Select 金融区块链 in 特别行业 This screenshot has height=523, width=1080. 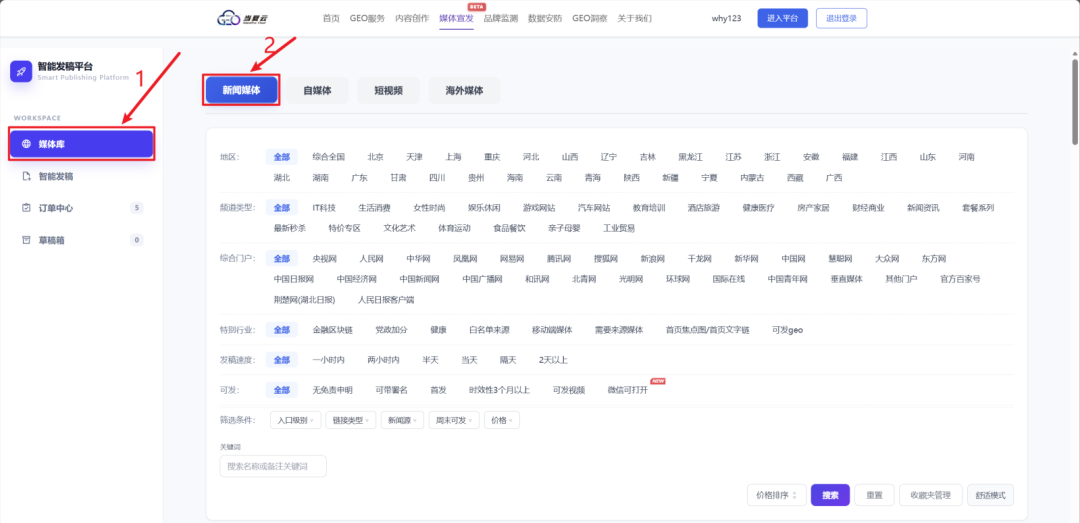(x=333, y=330)
